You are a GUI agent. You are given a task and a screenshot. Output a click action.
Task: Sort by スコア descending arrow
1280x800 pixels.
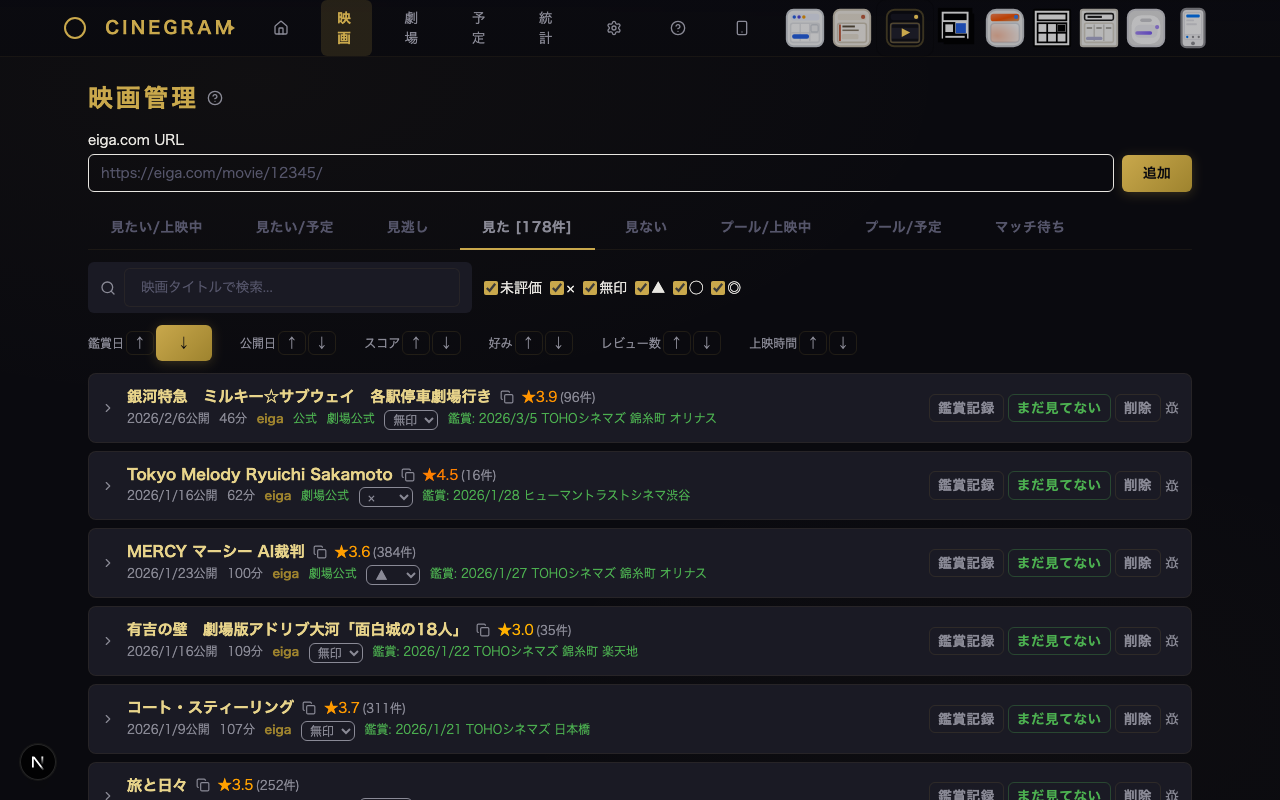click(446, 343)
